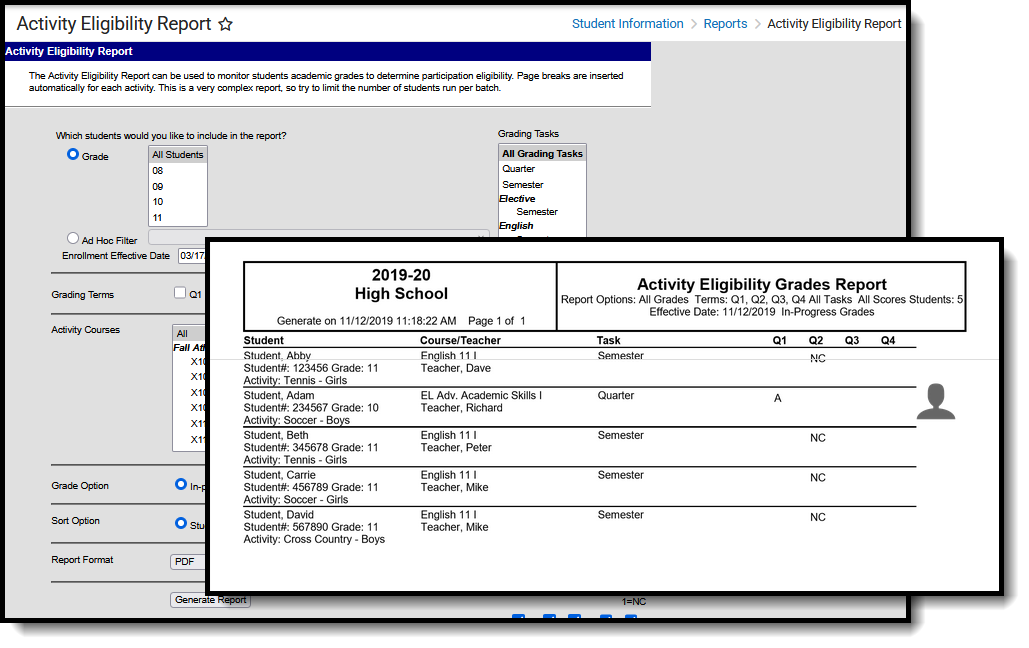Open the Report Format PDF dropdown

(188, 562)
